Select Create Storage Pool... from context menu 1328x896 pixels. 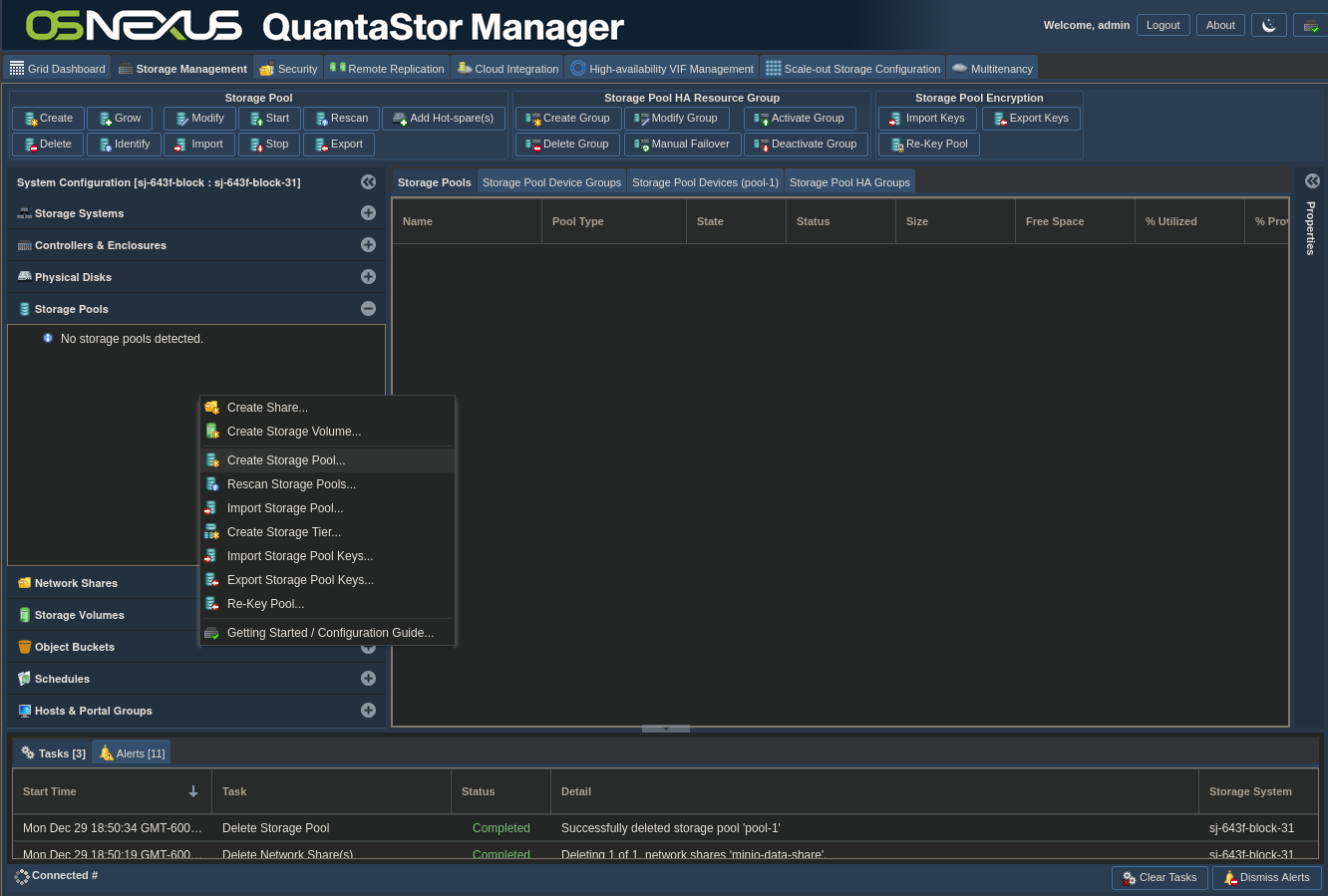pyautogui.click(x=286, y=460)
